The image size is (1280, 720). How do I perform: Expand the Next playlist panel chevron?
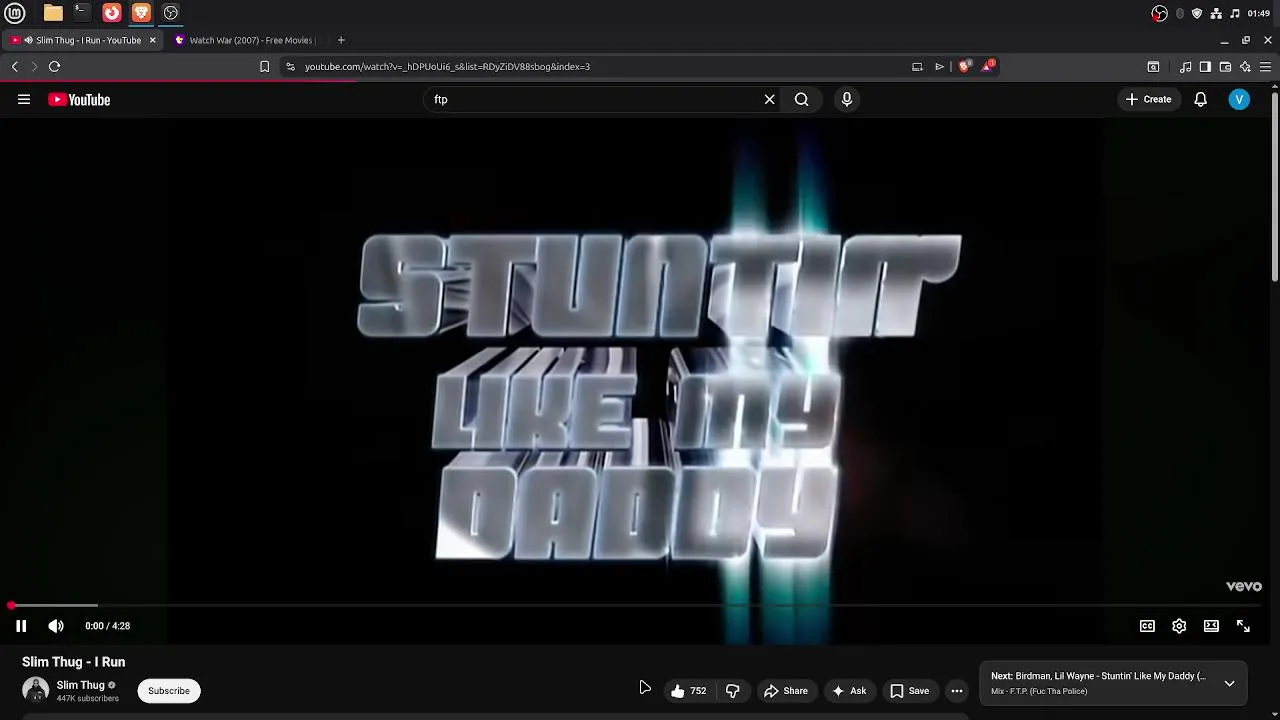tap(1229, 684)
